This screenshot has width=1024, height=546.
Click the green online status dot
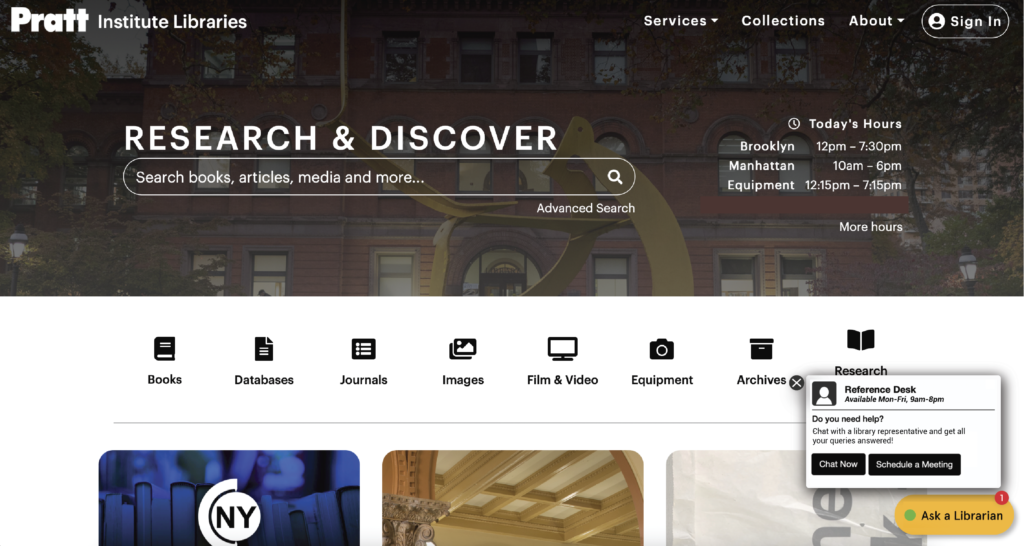[x=910, y=515]
